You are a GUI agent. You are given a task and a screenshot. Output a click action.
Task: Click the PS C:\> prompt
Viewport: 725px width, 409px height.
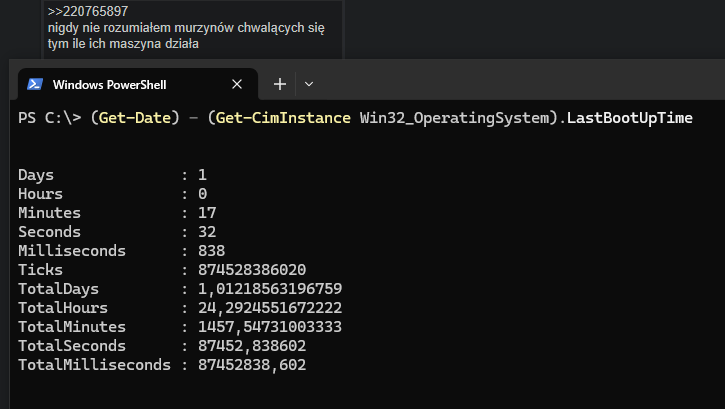click(x=49, y=118)
